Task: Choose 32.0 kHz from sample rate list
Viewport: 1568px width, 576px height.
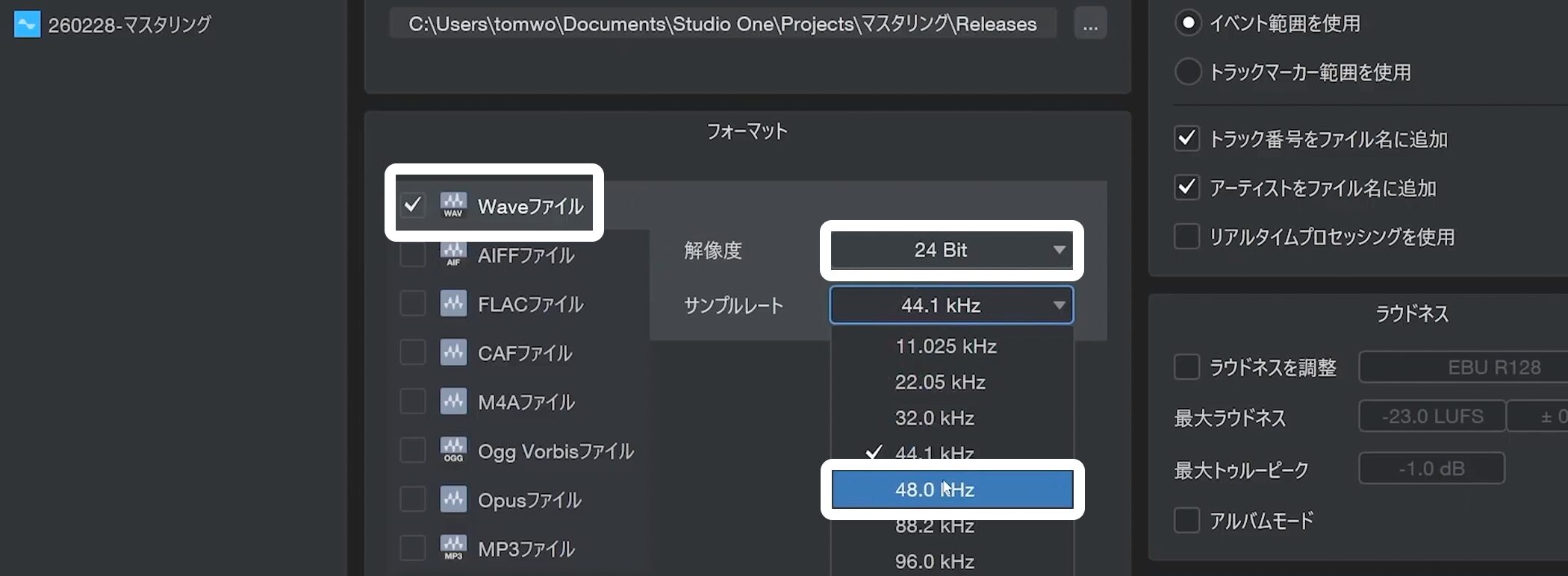Action: (x=935, y=418)
